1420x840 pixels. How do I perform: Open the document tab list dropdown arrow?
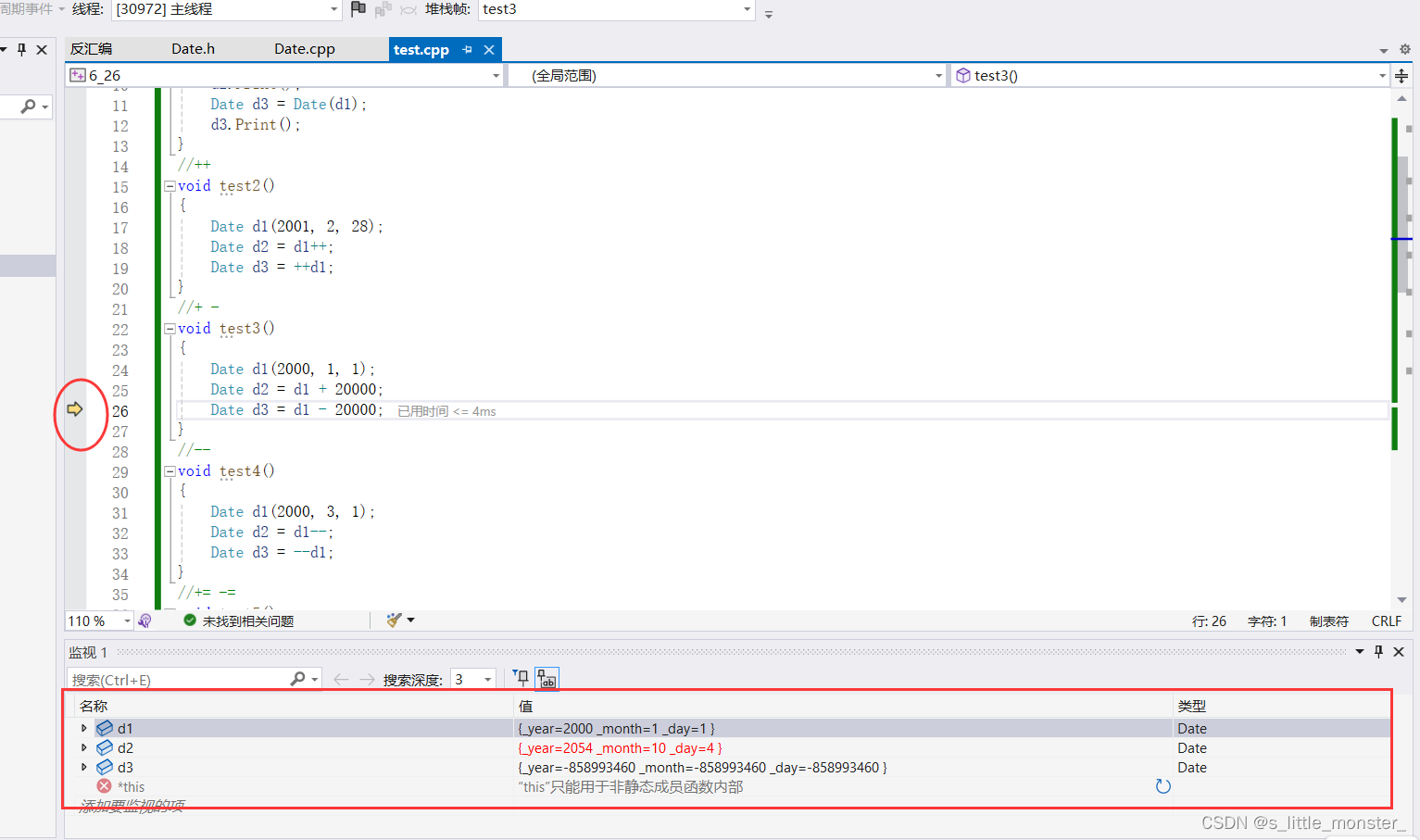click(1384, 51)
